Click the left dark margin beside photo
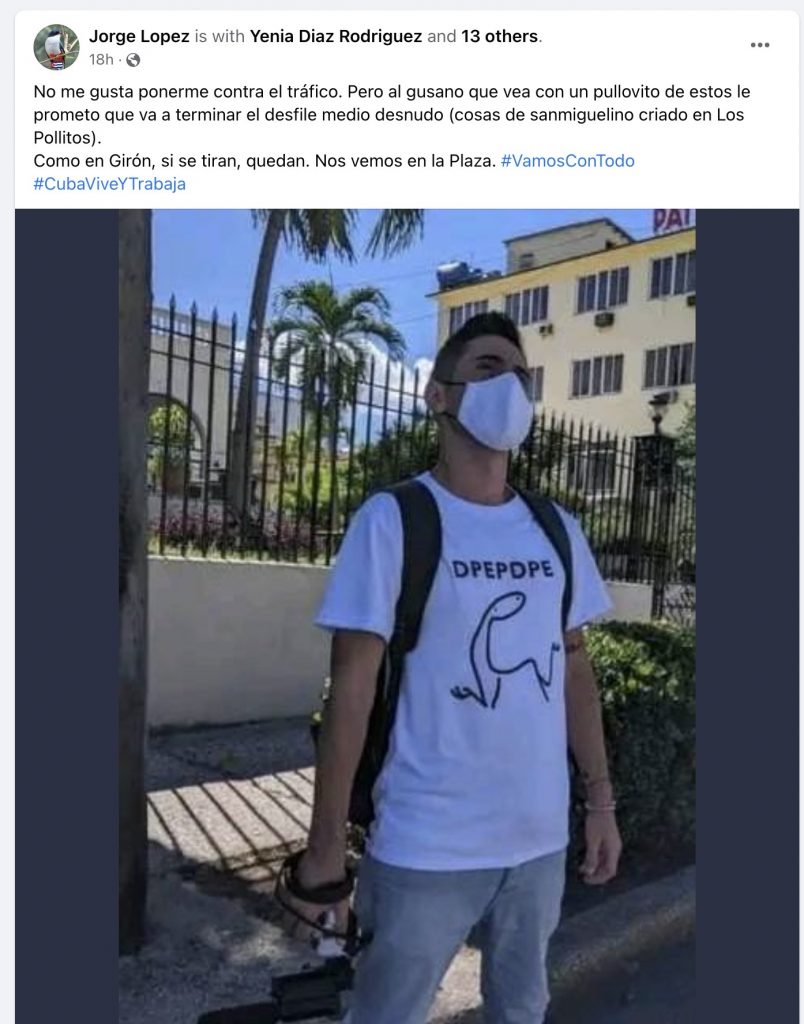 tap(67, 616)
